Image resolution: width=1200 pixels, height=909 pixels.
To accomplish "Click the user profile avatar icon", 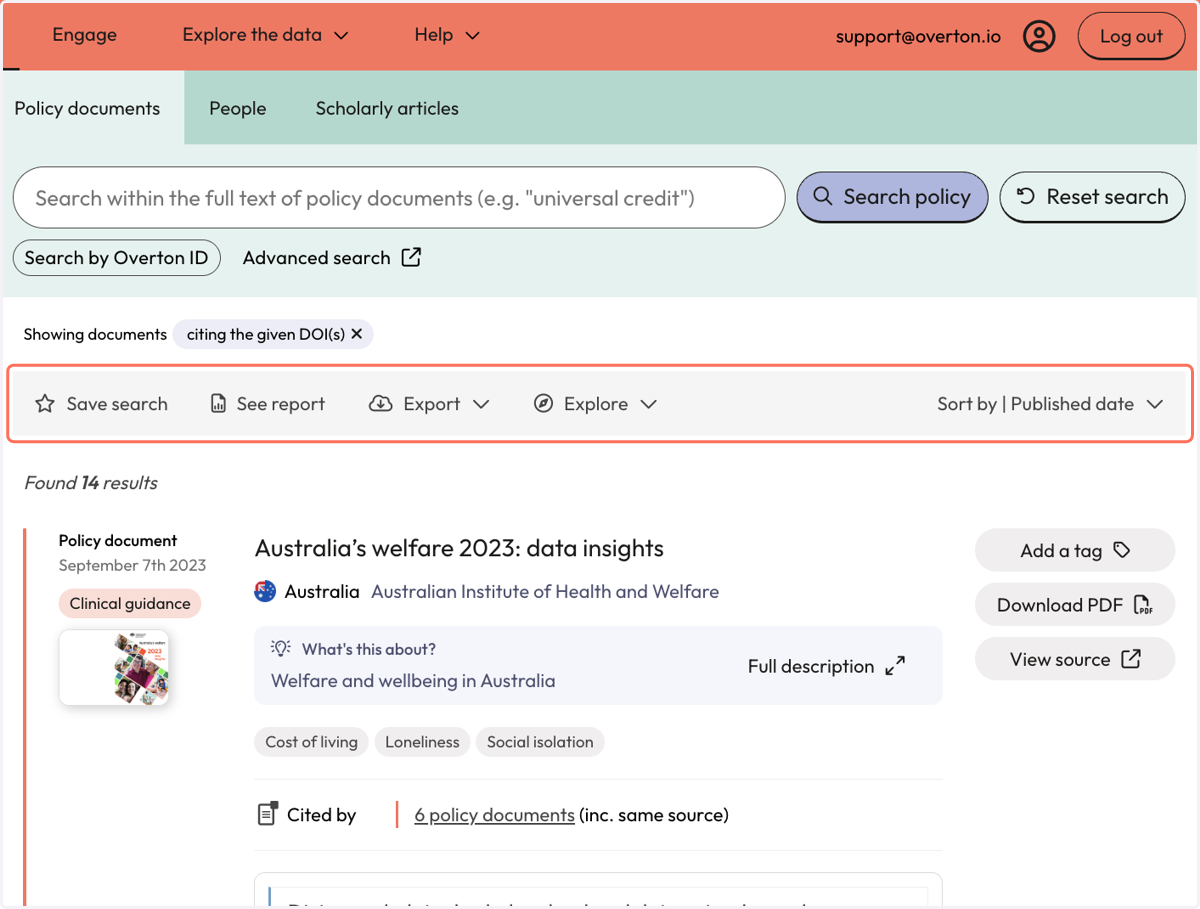I will pyautogui.click(x=1039, y=37).
